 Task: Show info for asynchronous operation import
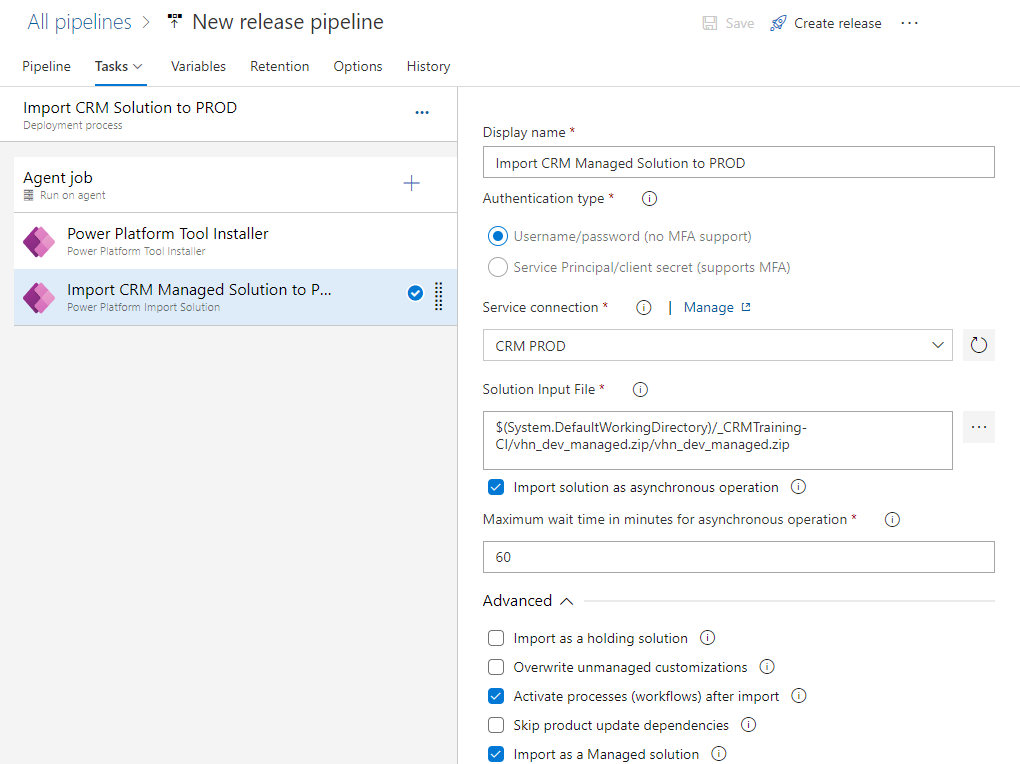click(798, 487)
